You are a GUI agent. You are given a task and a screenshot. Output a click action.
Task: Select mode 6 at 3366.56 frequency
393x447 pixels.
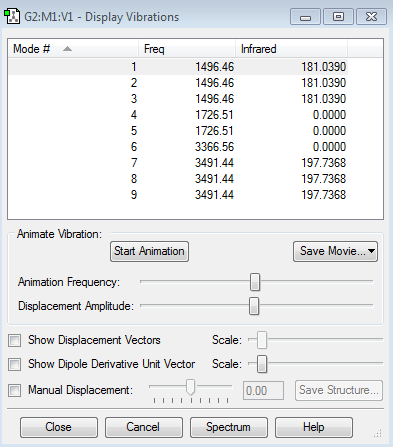click(x=178, y=147)
